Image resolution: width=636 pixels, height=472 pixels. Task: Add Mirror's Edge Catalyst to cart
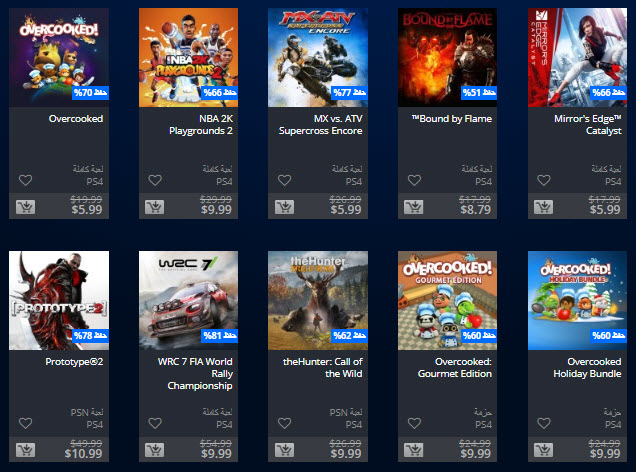pyautogui.click(x=544, y=207)
